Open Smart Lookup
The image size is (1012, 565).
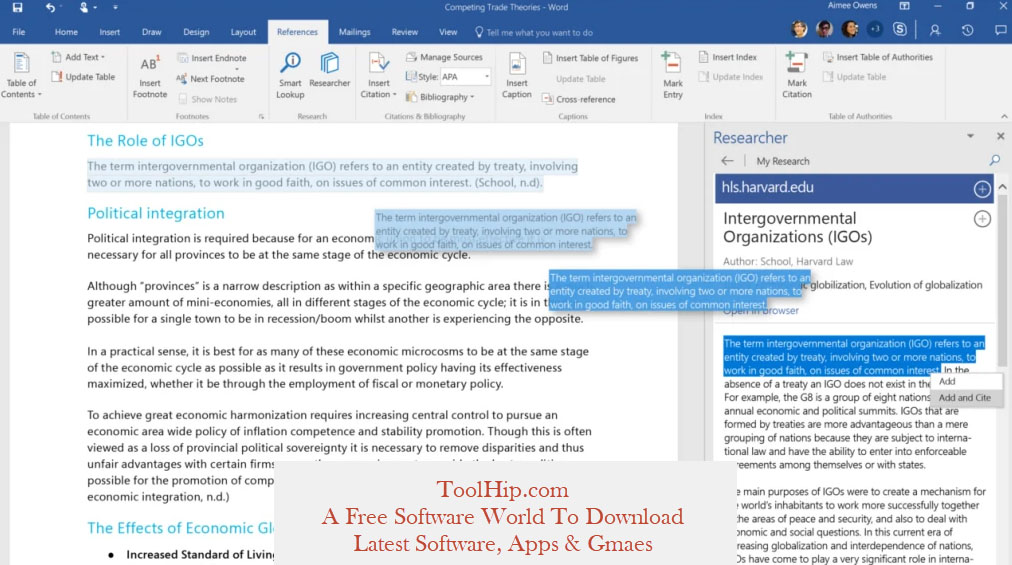tap(290, 76)
